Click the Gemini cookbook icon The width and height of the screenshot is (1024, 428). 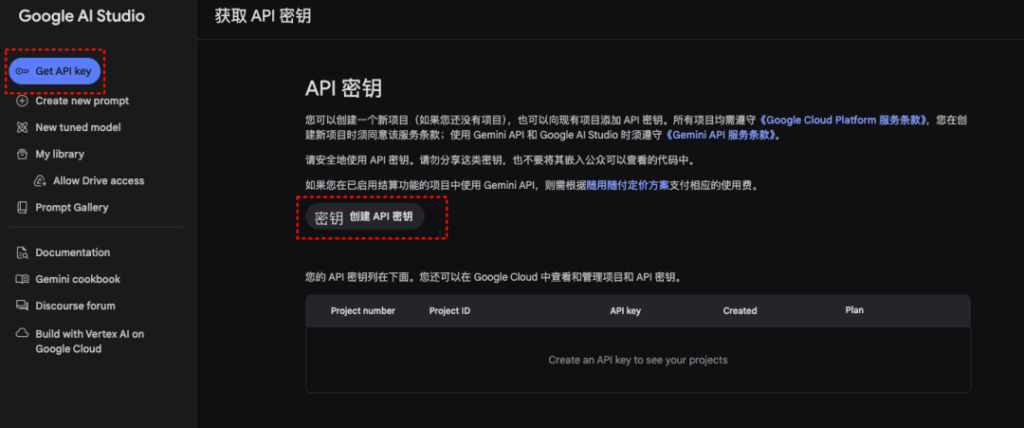(x=23, y=279)
